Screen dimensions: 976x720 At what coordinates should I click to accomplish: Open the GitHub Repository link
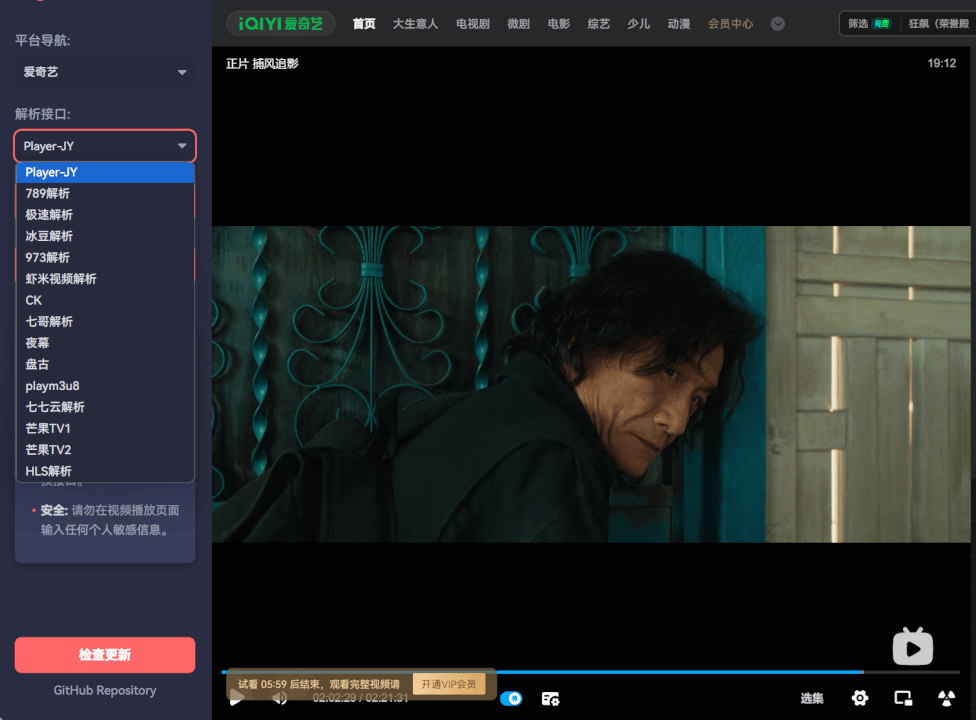tap(104, 690)
